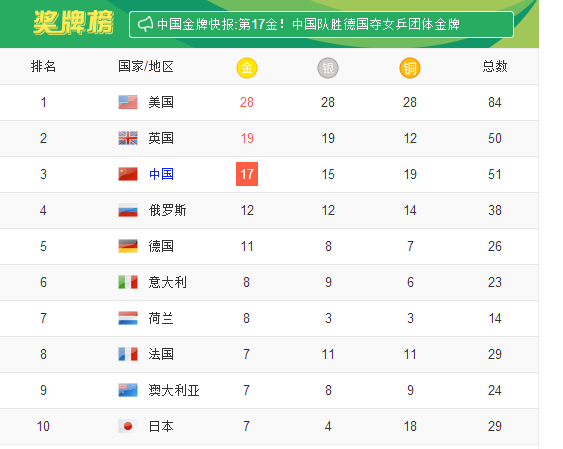Click the Germany flag icon
The height and width of the screenshot is (449, 563).
(x=128, y=246)
